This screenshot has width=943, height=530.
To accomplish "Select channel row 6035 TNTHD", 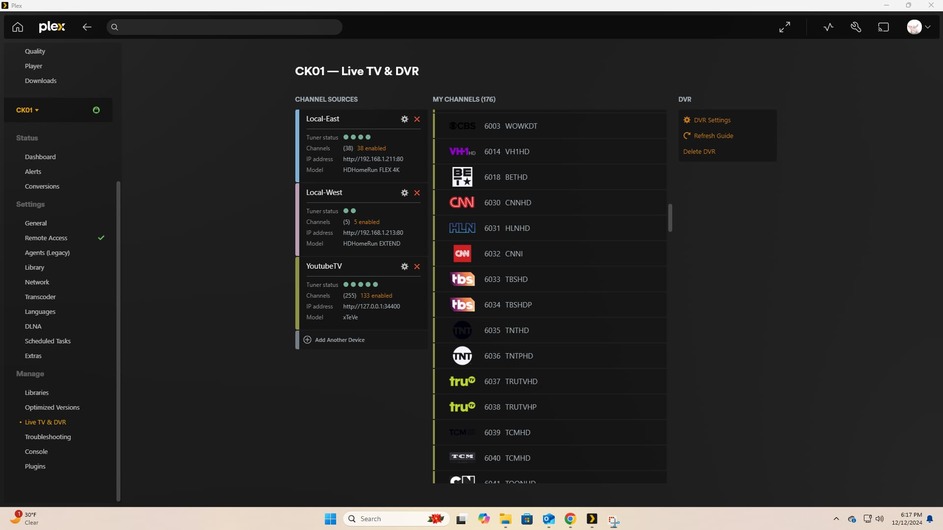I will pos(550,330).
